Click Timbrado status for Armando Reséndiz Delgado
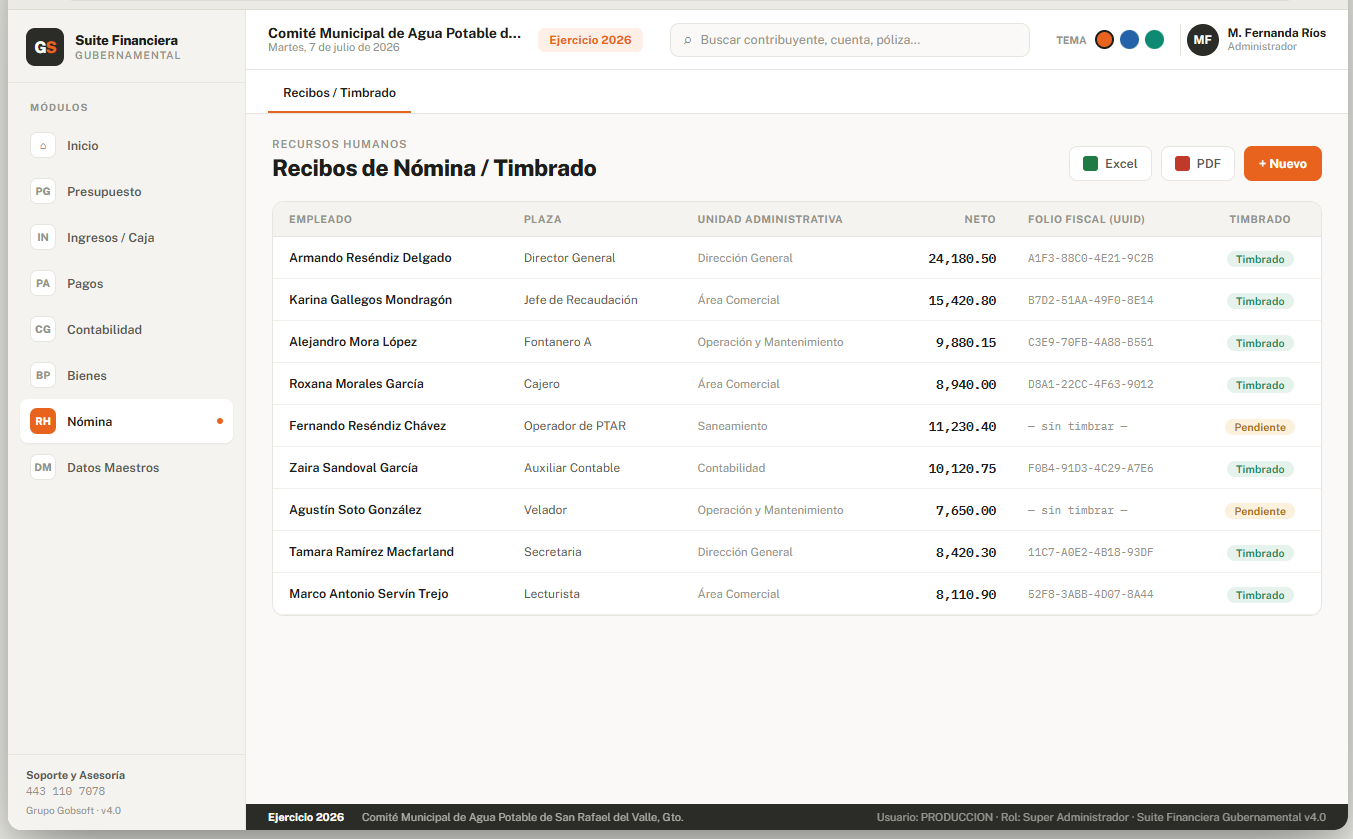 click(1260, 259)
